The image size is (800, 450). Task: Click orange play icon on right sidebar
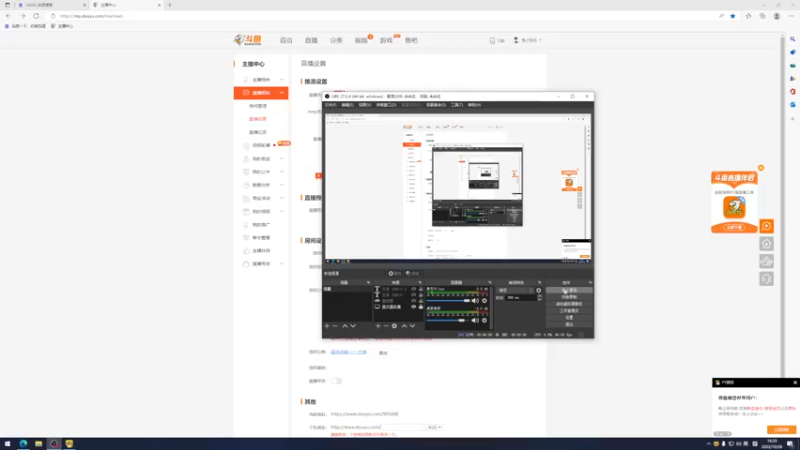[766, 226]
